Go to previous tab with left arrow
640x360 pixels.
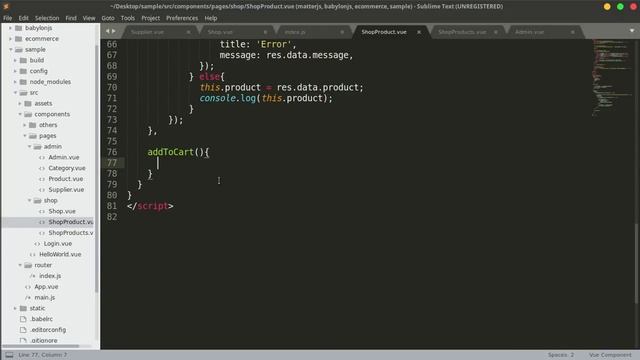tap(107, 31)
